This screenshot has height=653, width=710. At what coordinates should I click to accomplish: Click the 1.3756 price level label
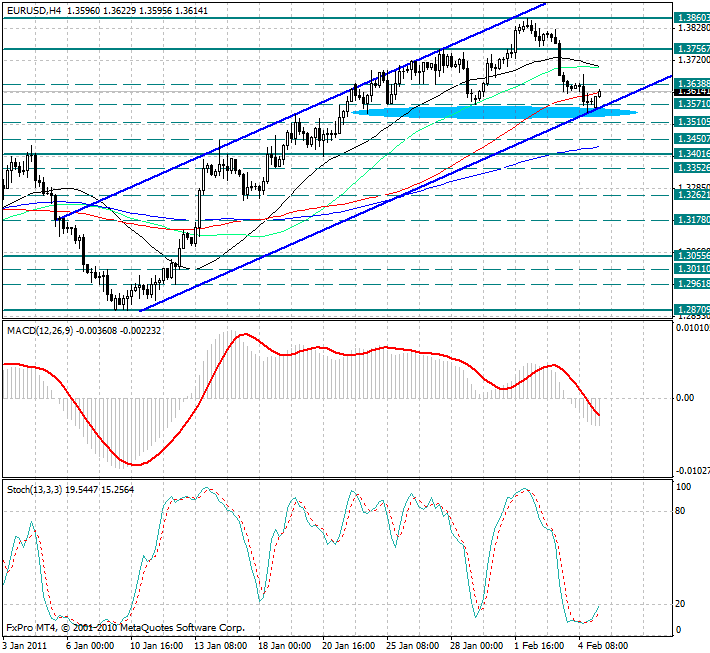[692, 48]
